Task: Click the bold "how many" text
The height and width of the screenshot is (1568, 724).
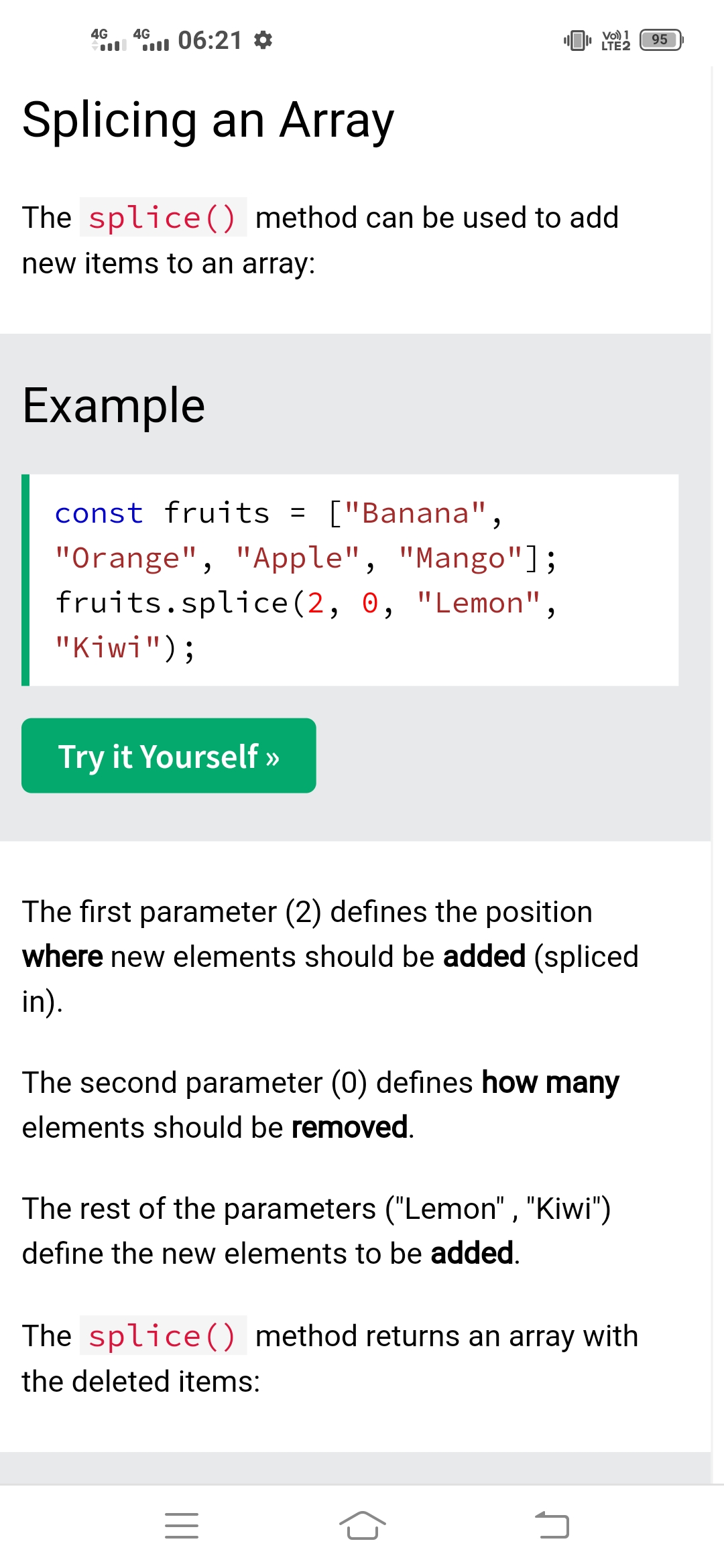Action: 550,1083
